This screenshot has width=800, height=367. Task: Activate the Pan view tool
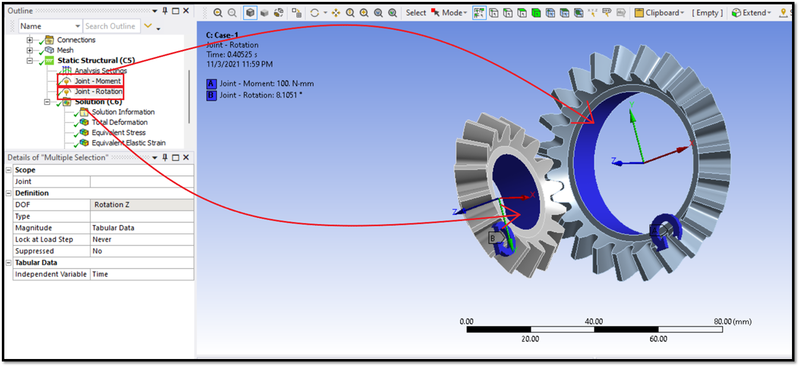click(336, 13)
